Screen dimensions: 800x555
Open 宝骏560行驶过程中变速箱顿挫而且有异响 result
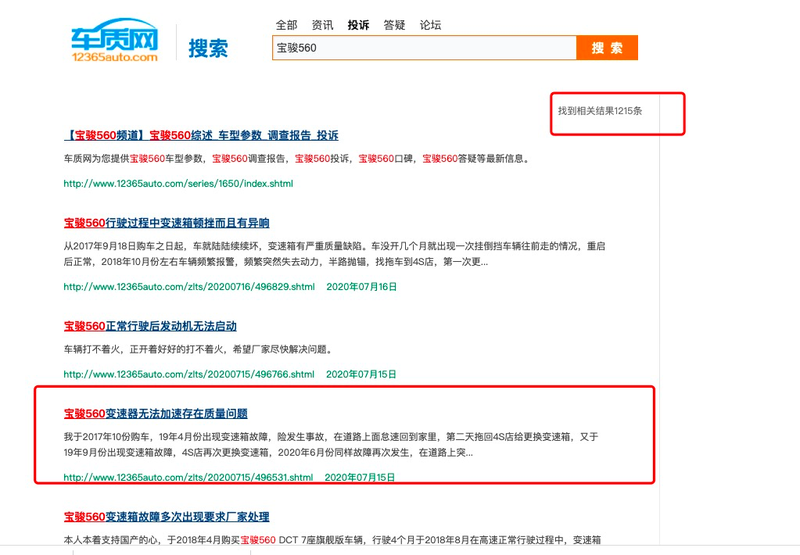coord(166,223)
